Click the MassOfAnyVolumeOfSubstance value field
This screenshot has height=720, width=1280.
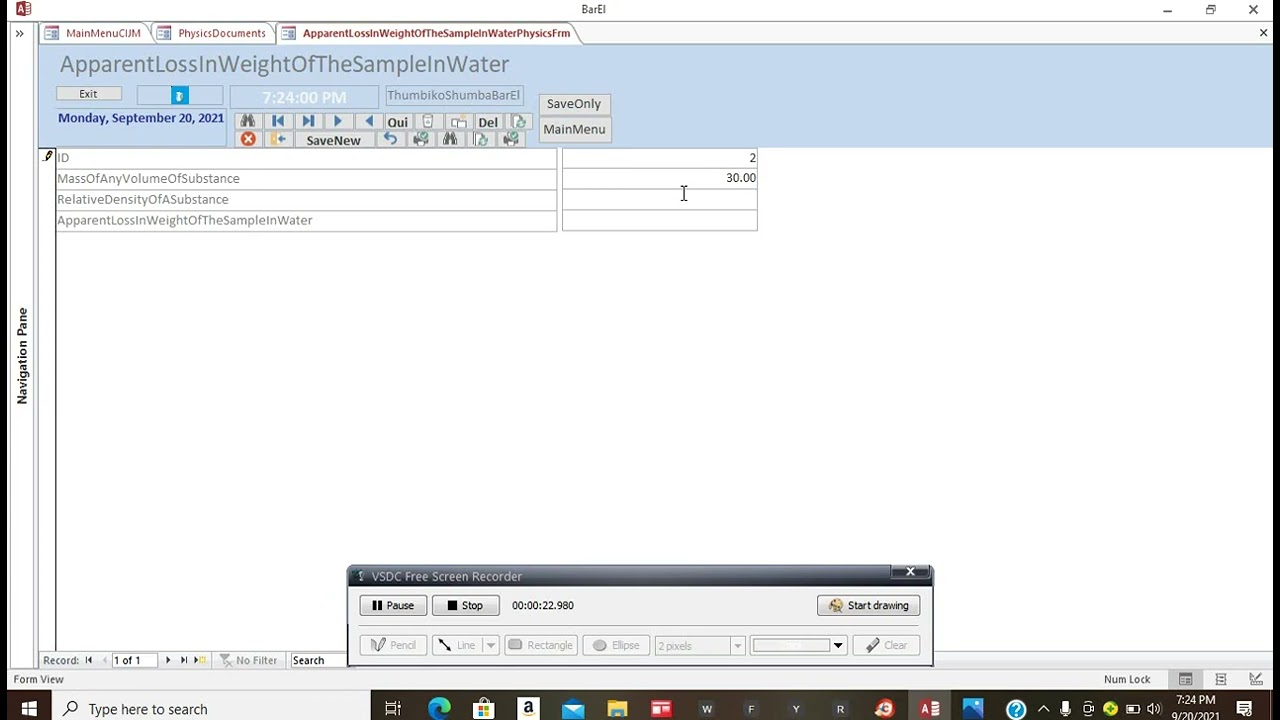[659, 178]
